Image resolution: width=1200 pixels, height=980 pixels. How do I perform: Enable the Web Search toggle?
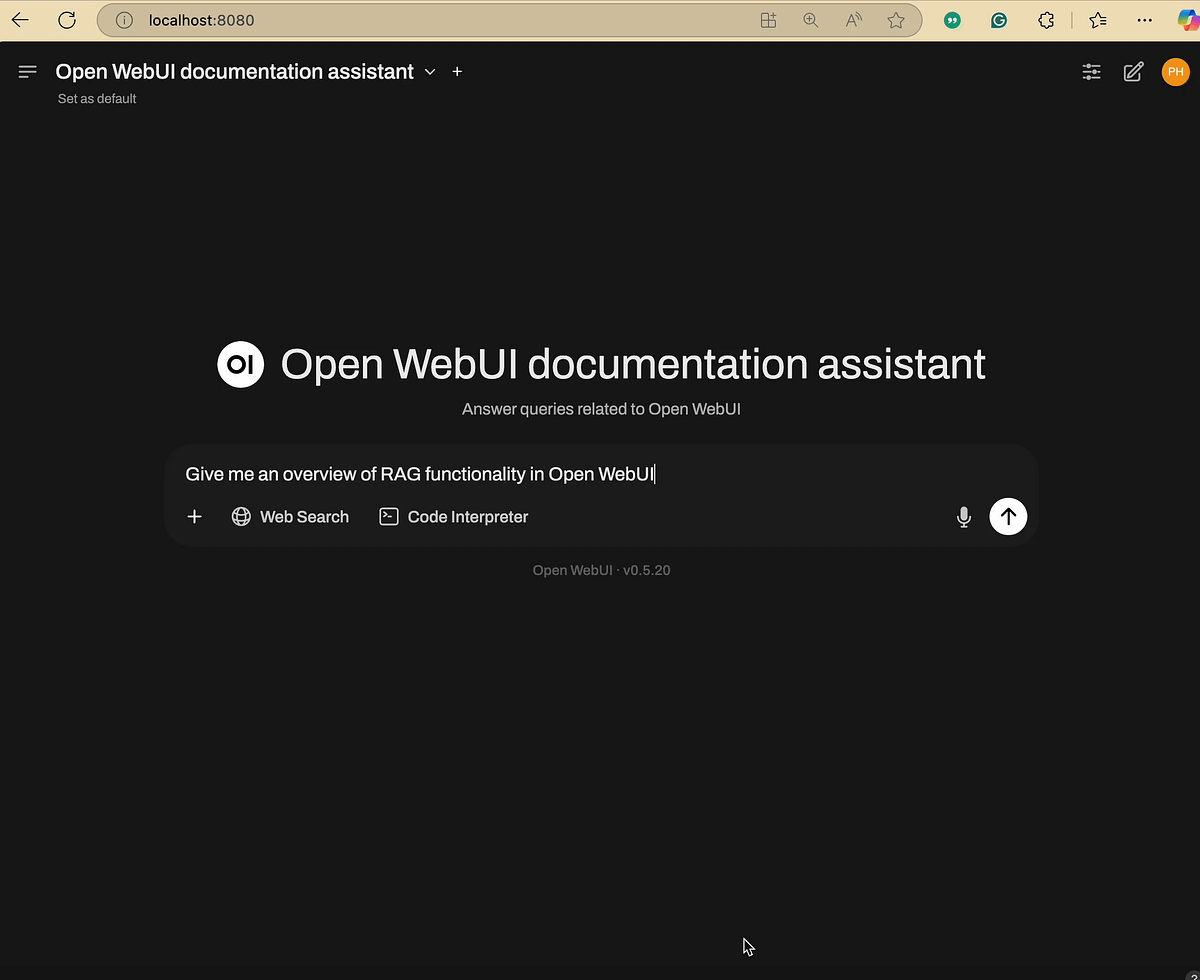pos(290,516)
